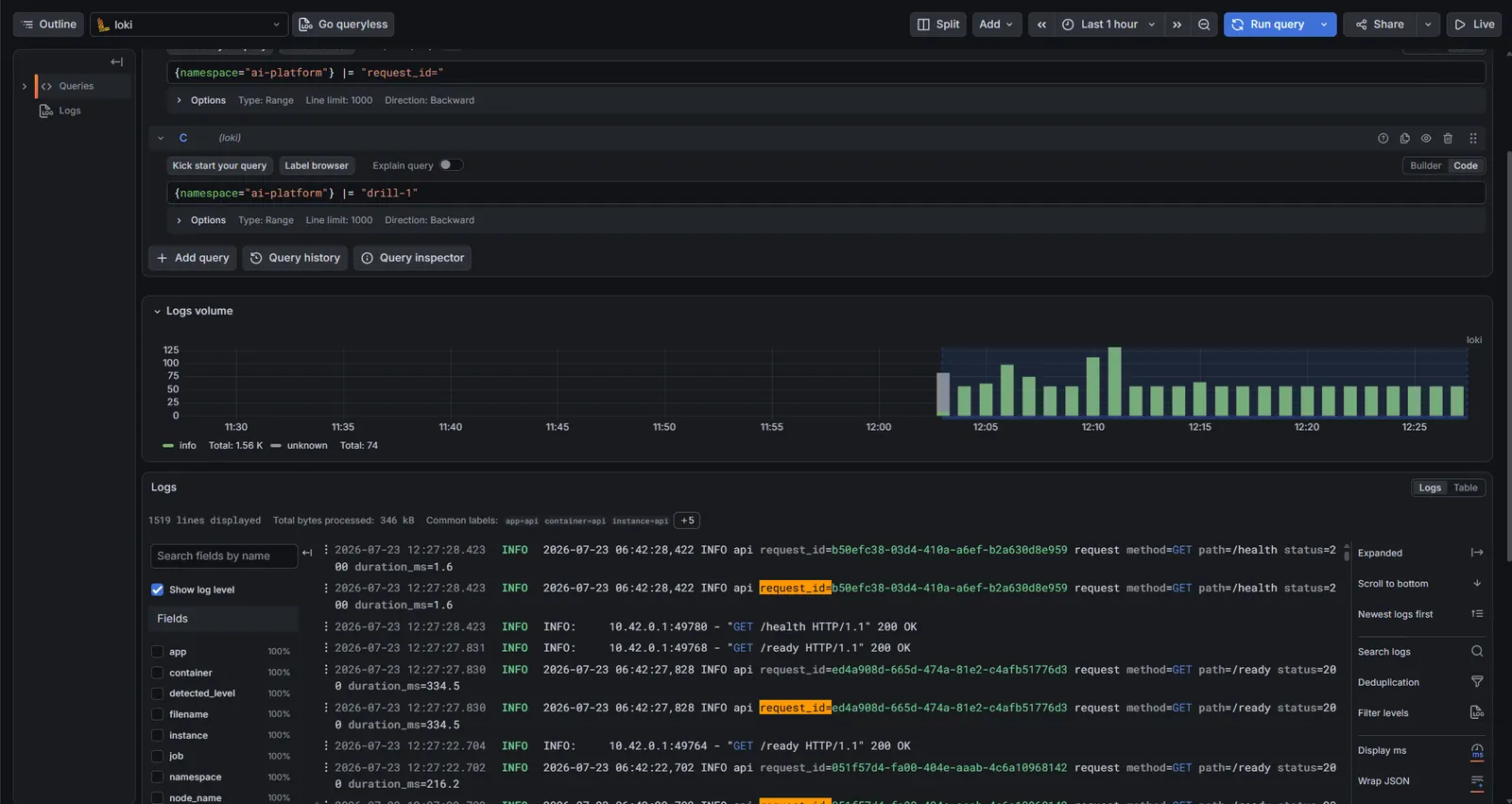Image resolution: width=1512 pixels, height=804 pixels.
Task: Select Logs view tab
Action: pyautogui.click(x=1430, y=488)
